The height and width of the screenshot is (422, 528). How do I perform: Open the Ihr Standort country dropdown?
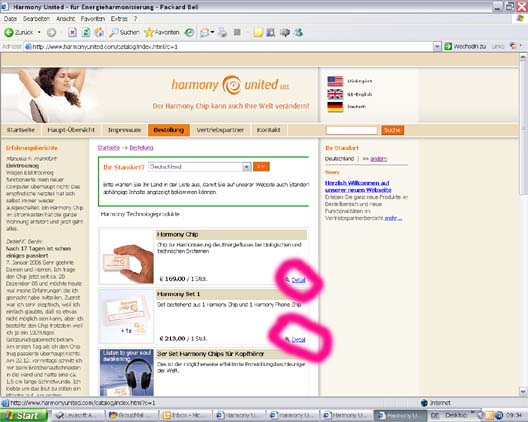pos(200,167)
